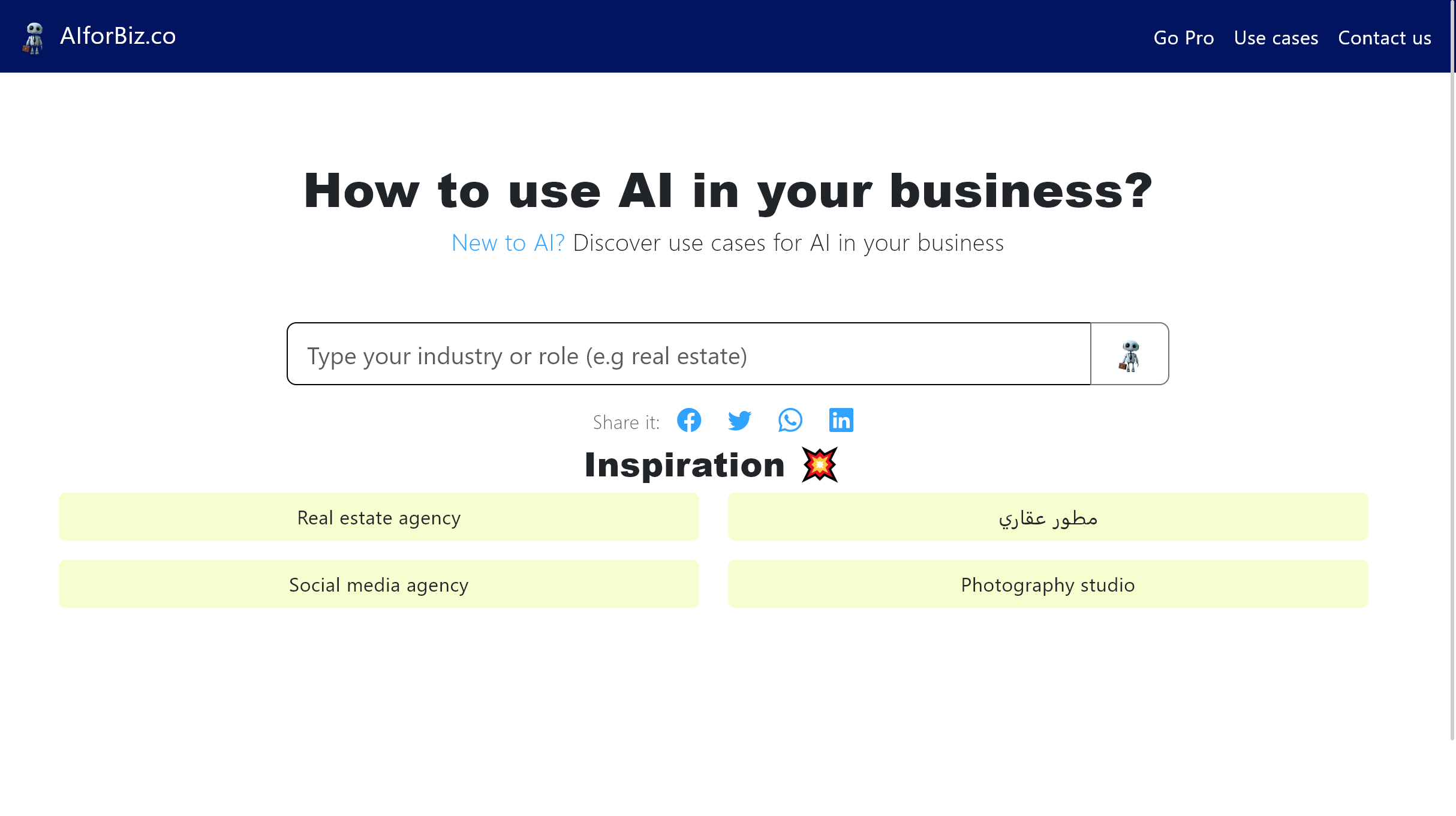Share via LinkedIn icon

pos(841,420)
